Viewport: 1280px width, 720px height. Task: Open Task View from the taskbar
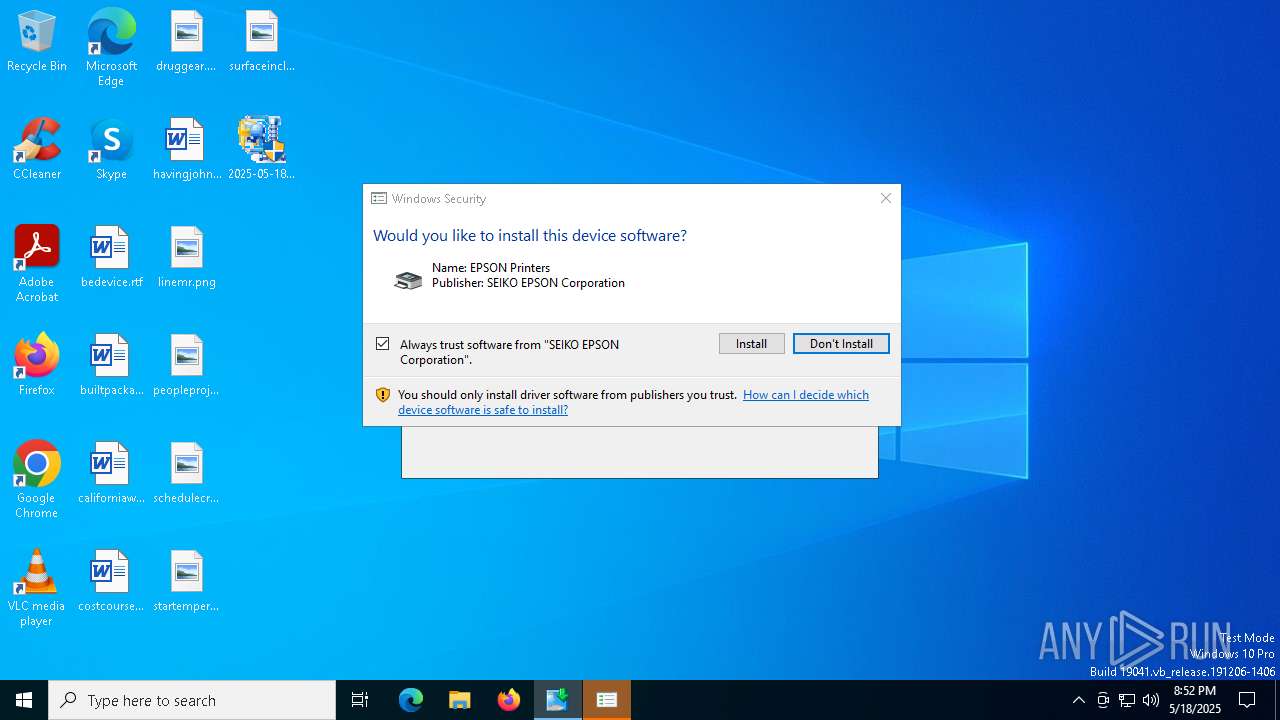coord(360,700)
